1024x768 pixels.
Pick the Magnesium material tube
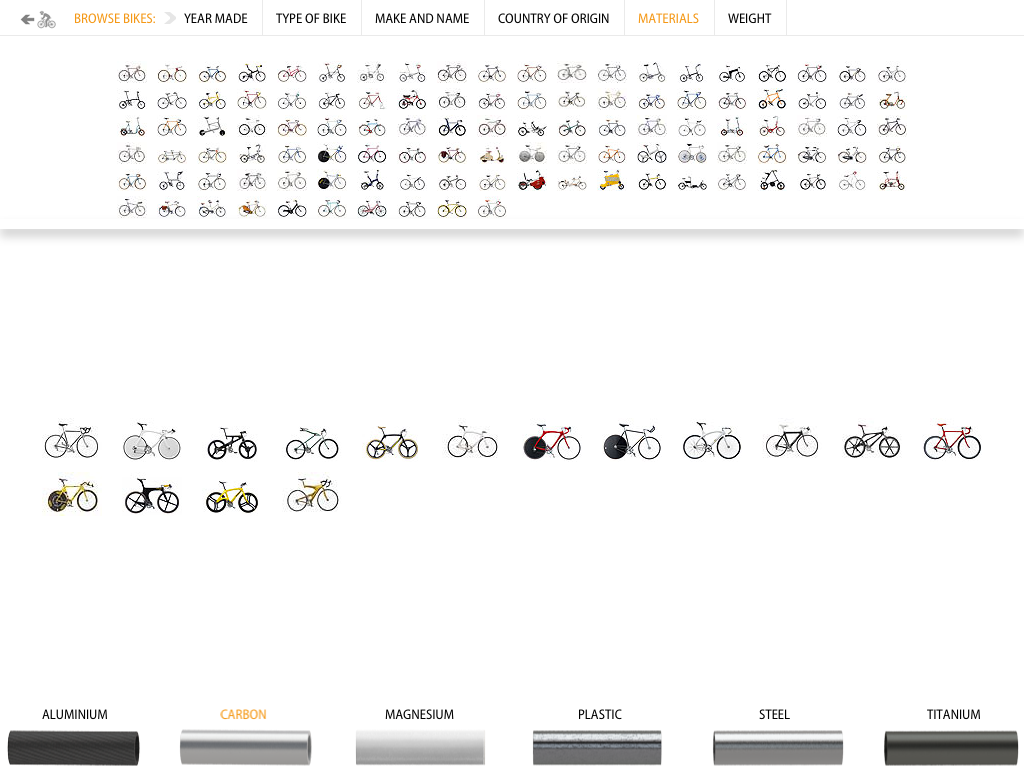[x=420, y=746]
